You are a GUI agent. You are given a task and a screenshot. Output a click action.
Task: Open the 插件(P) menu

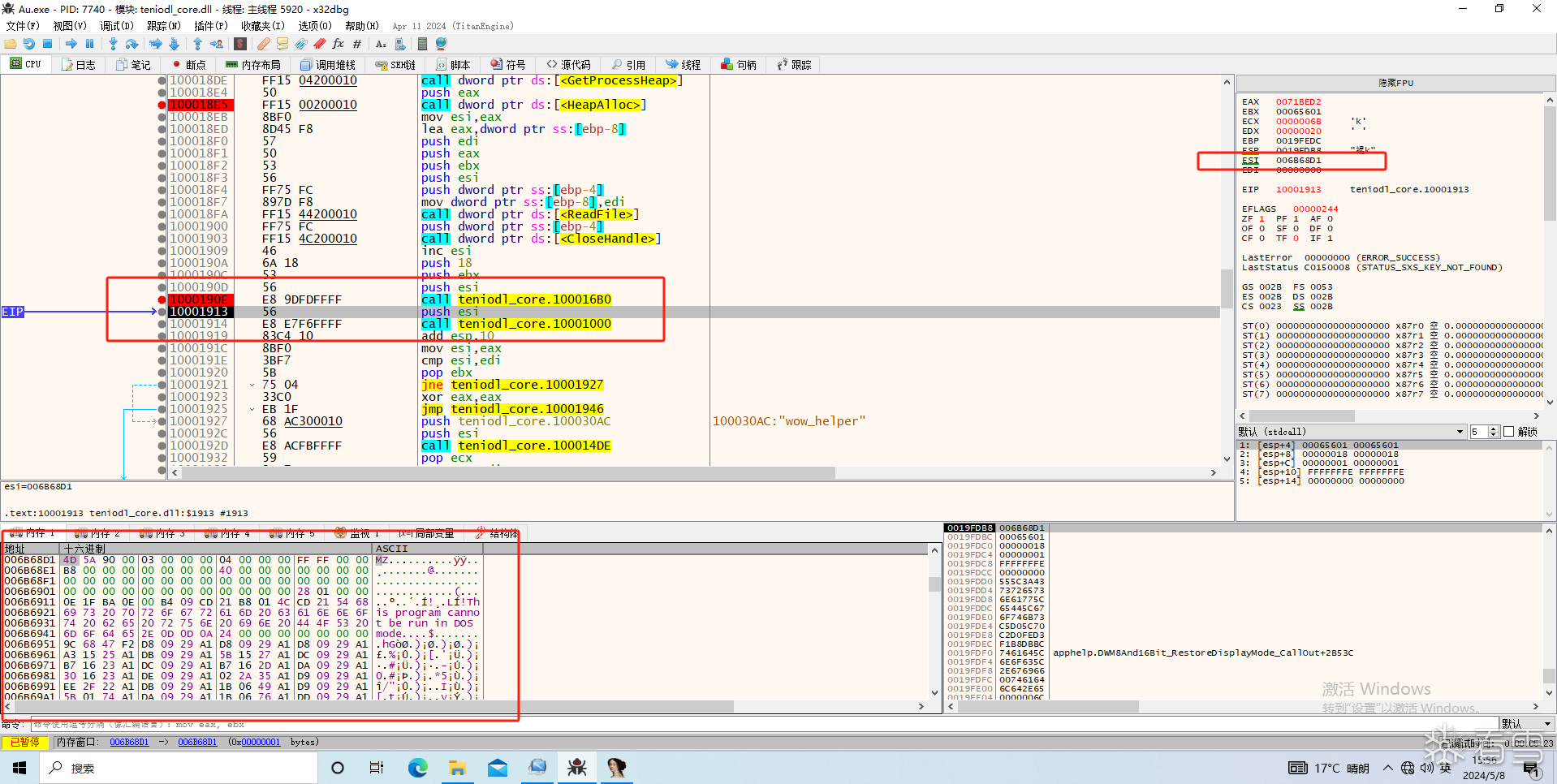pos(211,26)
